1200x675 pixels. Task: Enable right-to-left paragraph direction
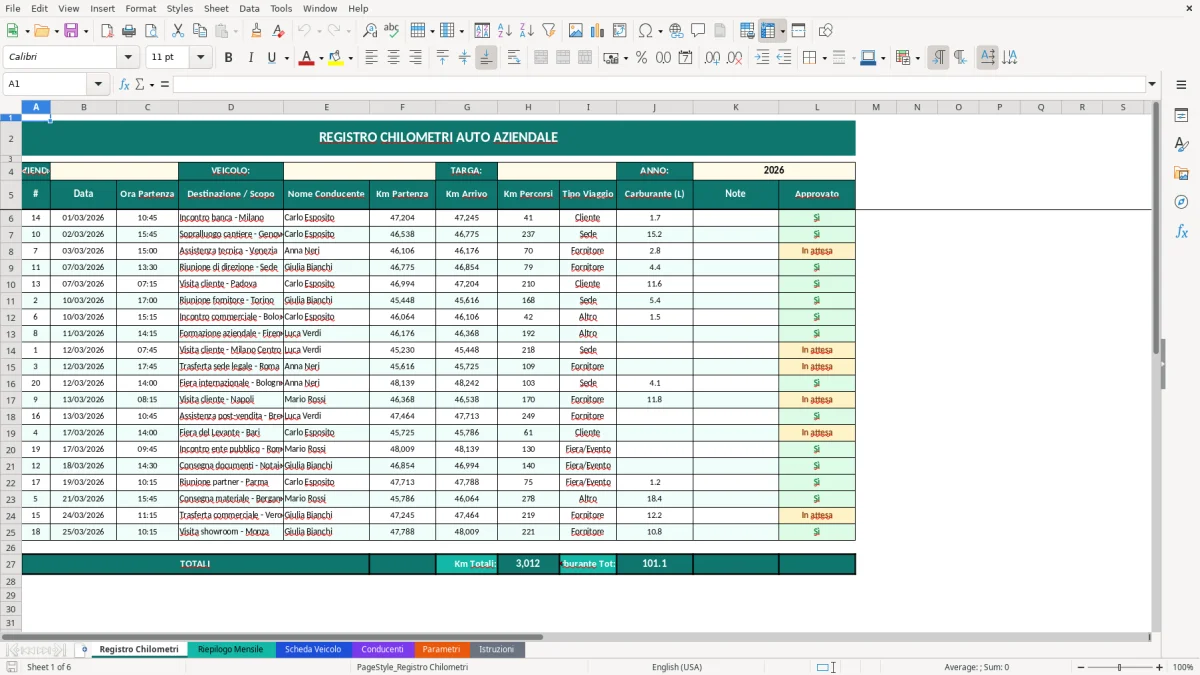coord(960,58)
